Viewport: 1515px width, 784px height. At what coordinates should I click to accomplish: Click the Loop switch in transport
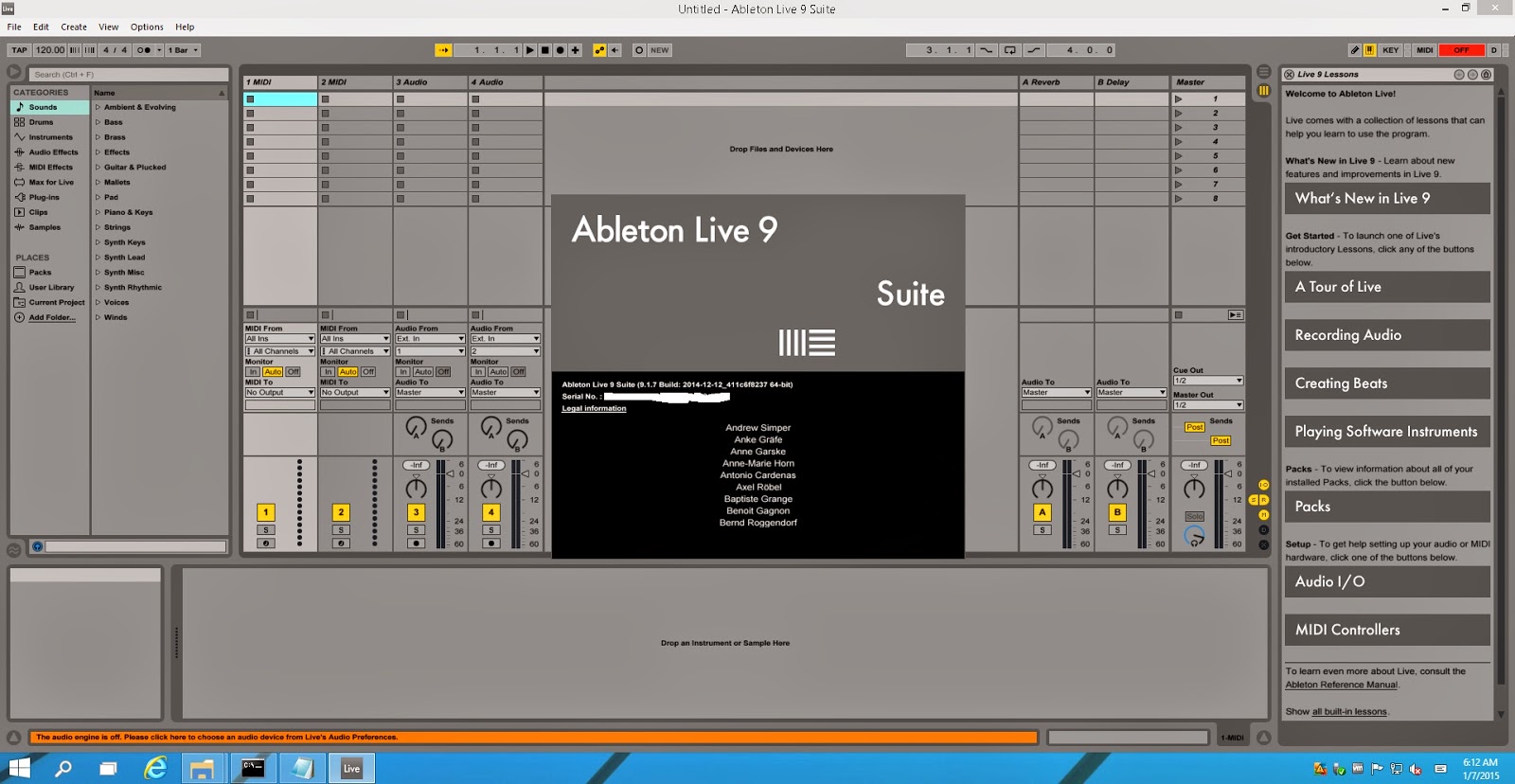tap(1010, 50)
